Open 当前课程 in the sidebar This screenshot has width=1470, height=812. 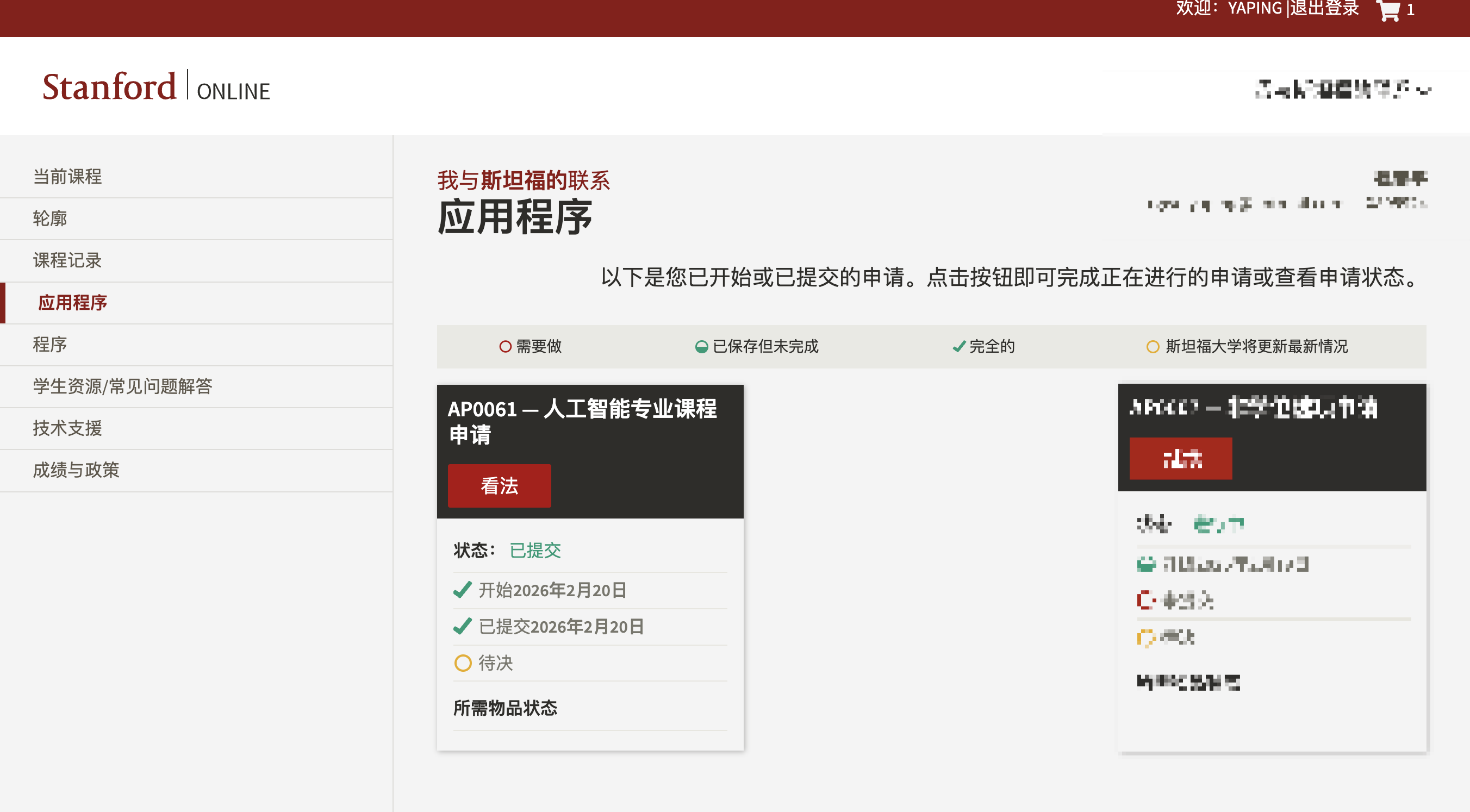[196, 177]
